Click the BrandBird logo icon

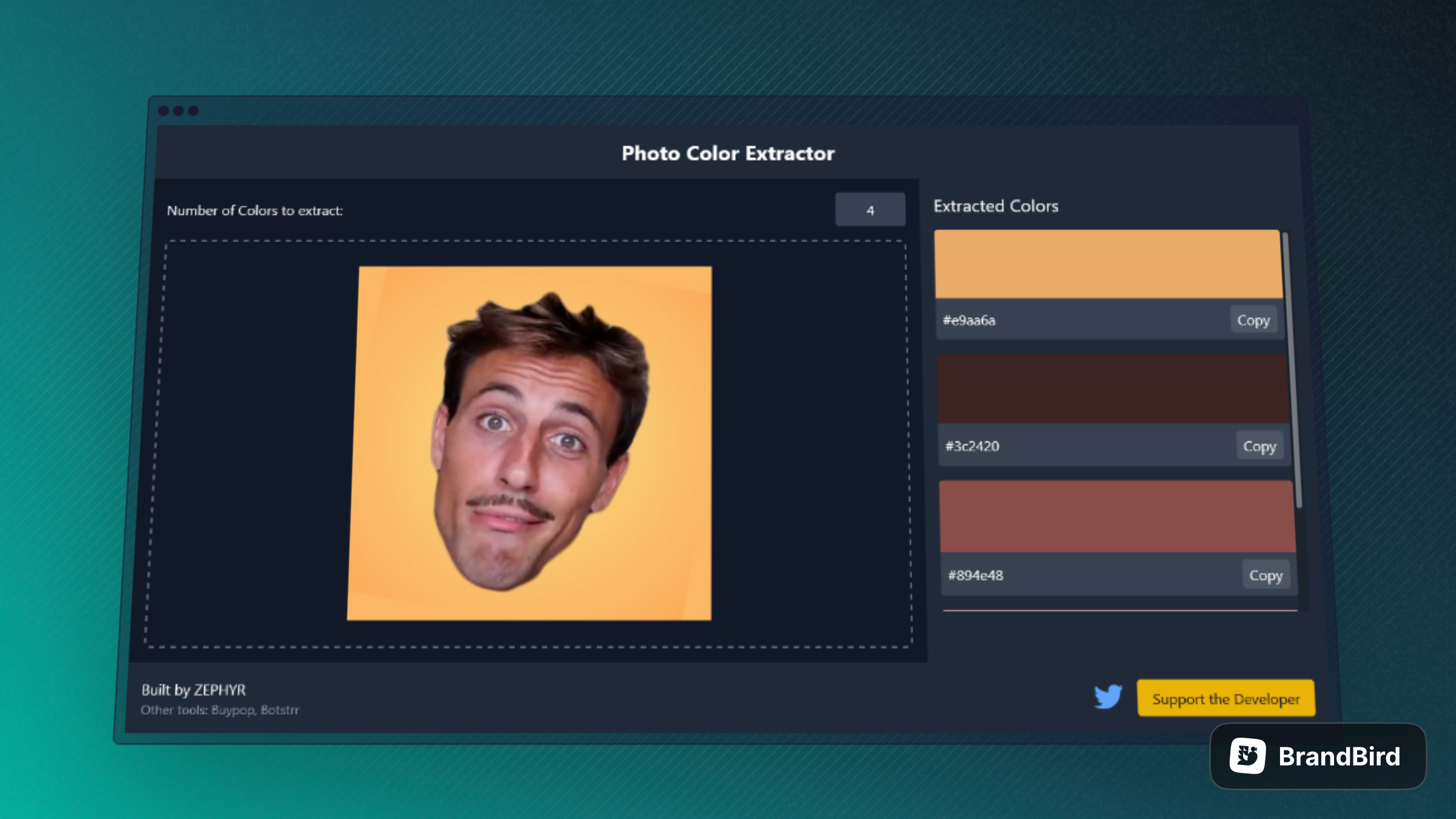pyautogui.click(x=1247, y=755)
